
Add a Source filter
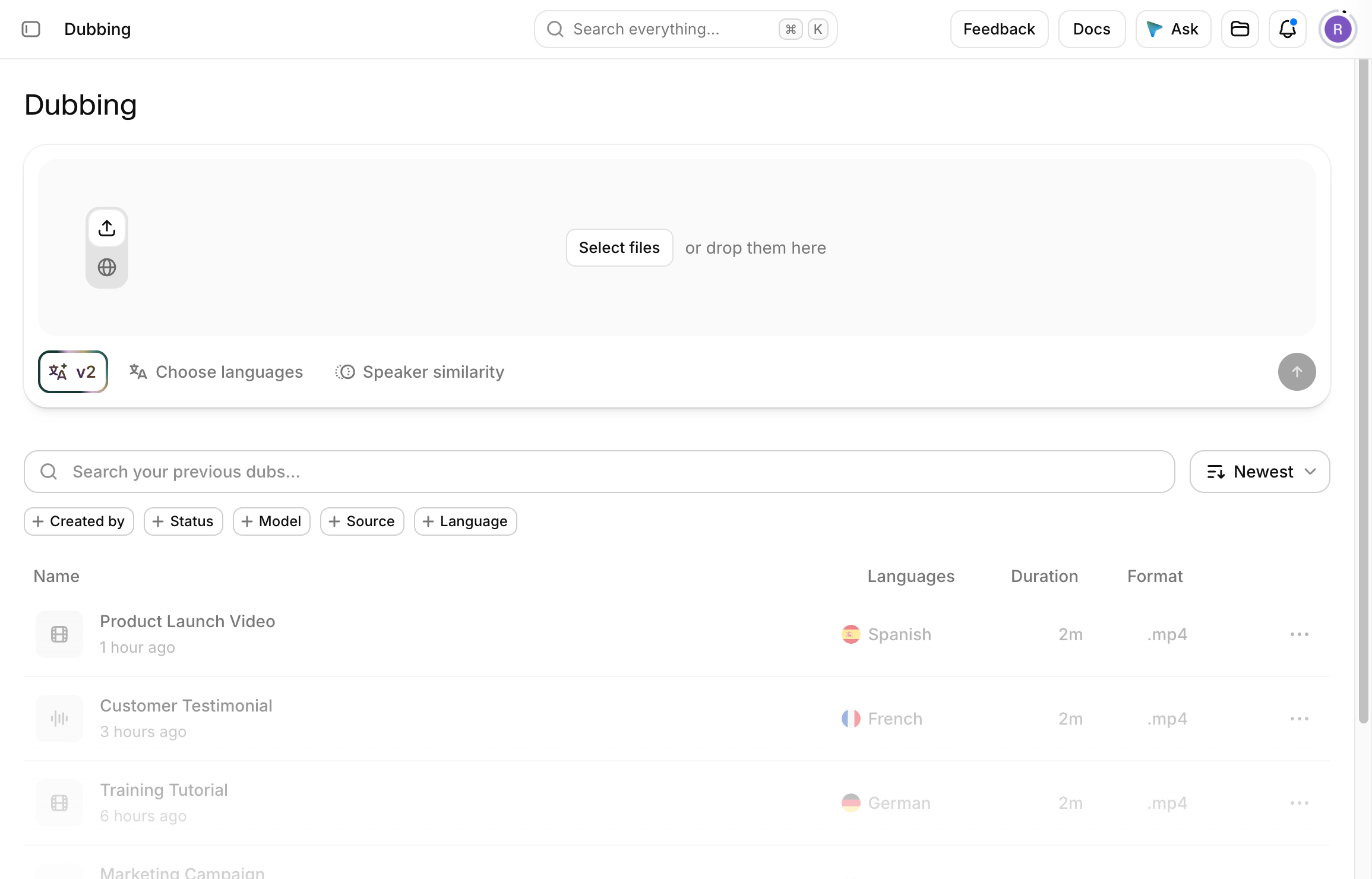362,521
